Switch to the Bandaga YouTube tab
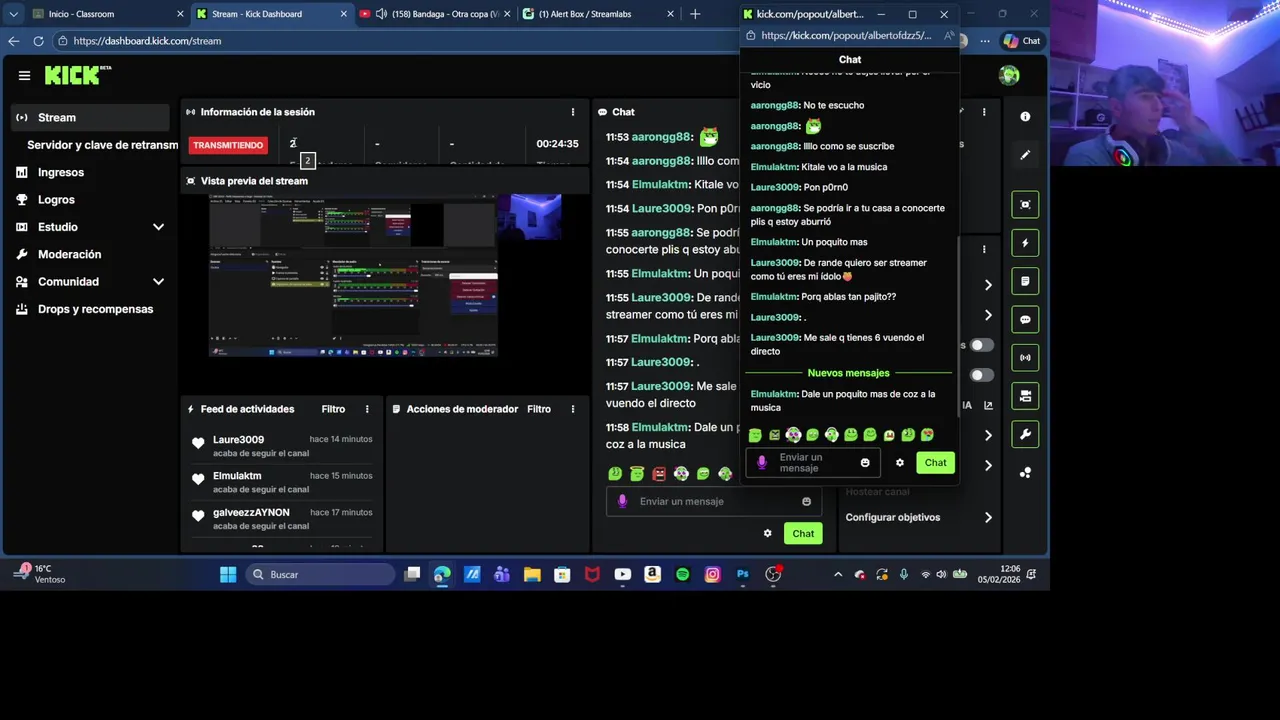The image size is (1280, 720). (434, 14)
